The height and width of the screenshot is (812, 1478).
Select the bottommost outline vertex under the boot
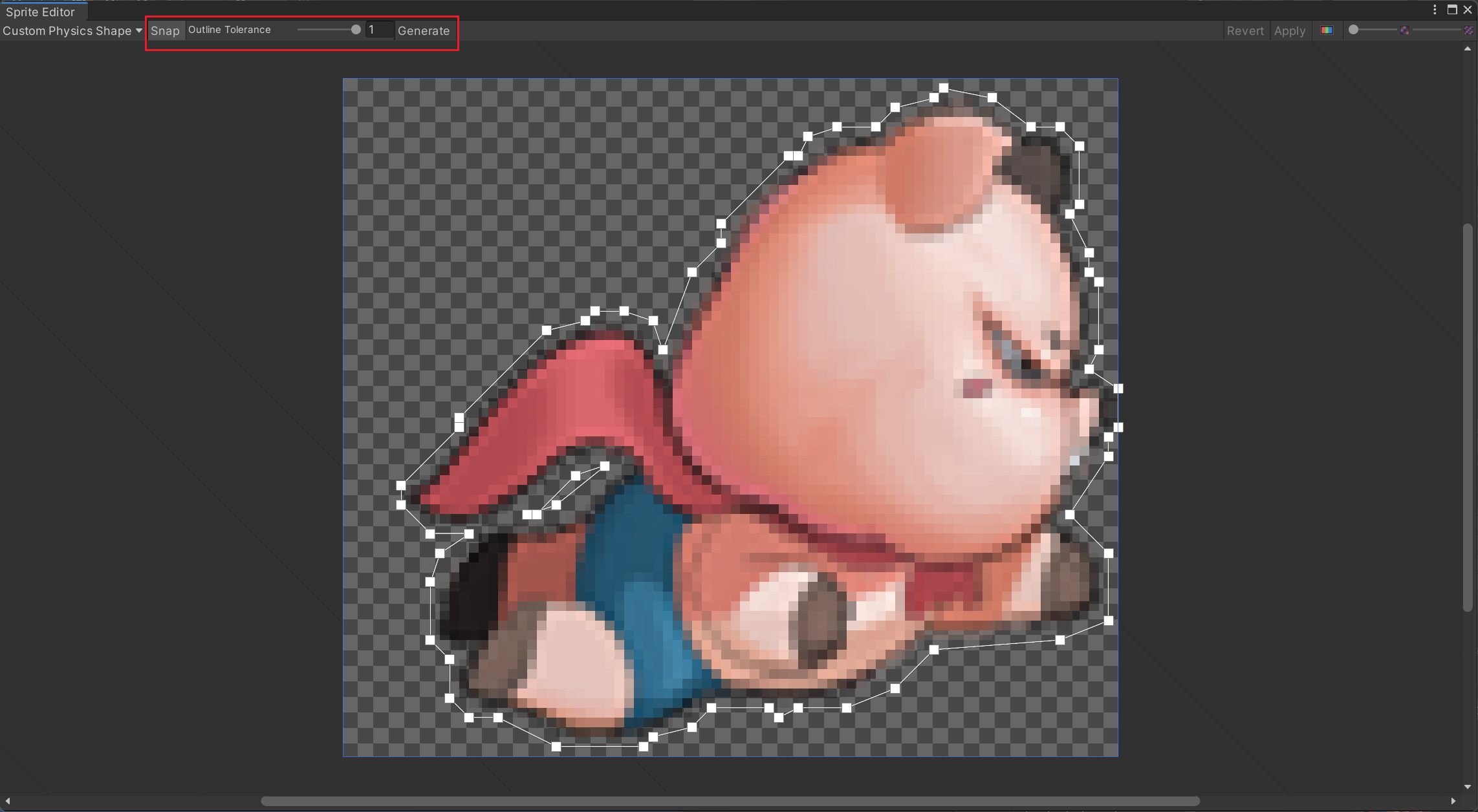coord(556,747)
